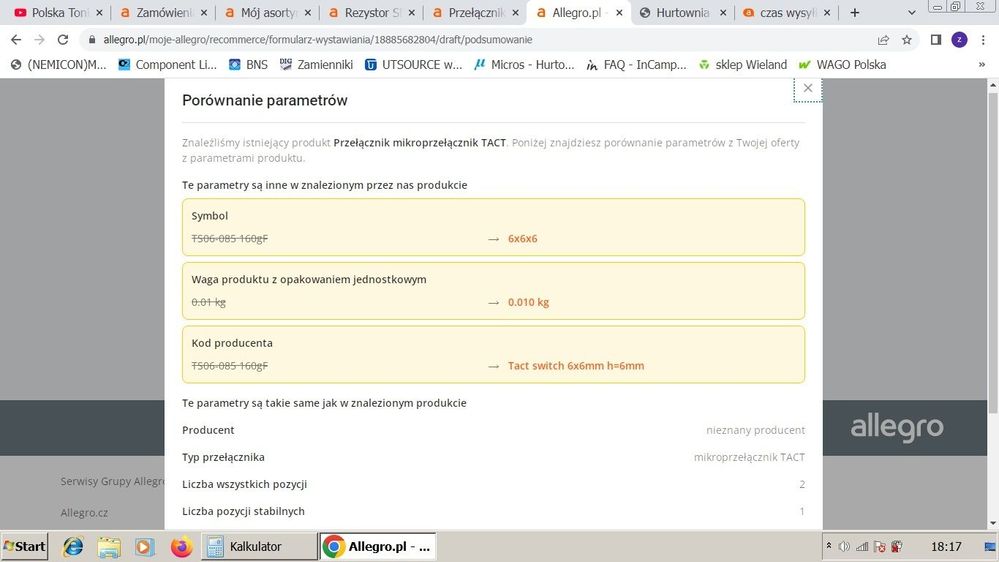Screen dimensions: 999x562
Task: Open WAGO Polska bookmark
Action: click(842, 64)
